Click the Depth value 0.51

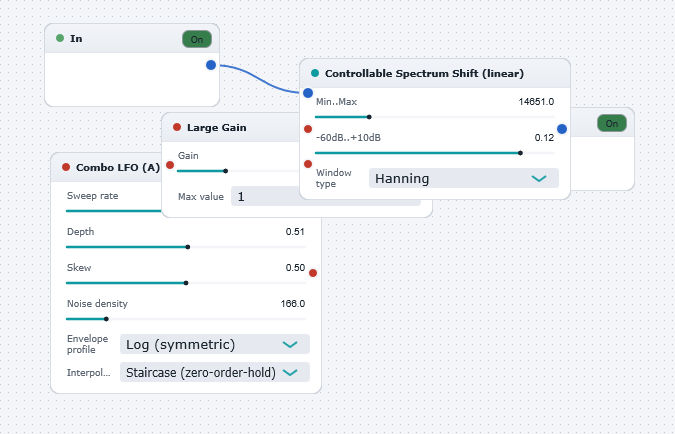point(295,232)
